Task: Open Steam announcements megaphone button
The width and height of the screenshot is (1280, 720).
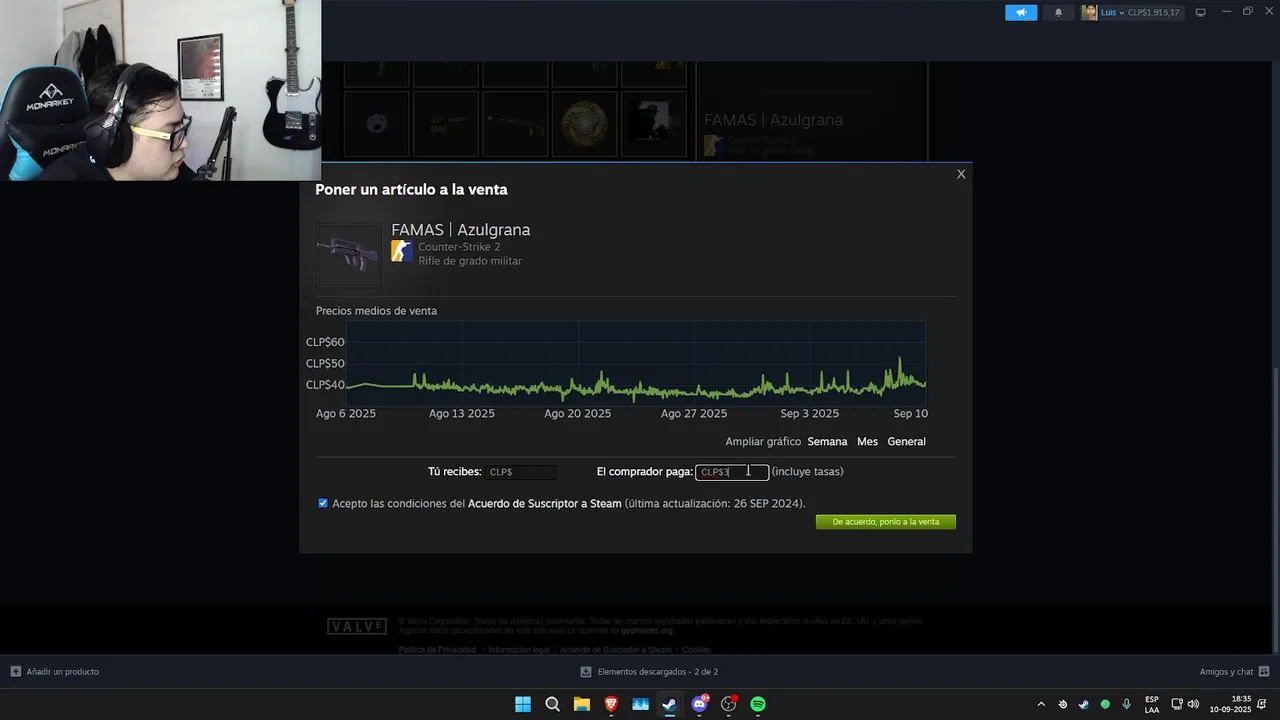Action: coord(1021,12)
